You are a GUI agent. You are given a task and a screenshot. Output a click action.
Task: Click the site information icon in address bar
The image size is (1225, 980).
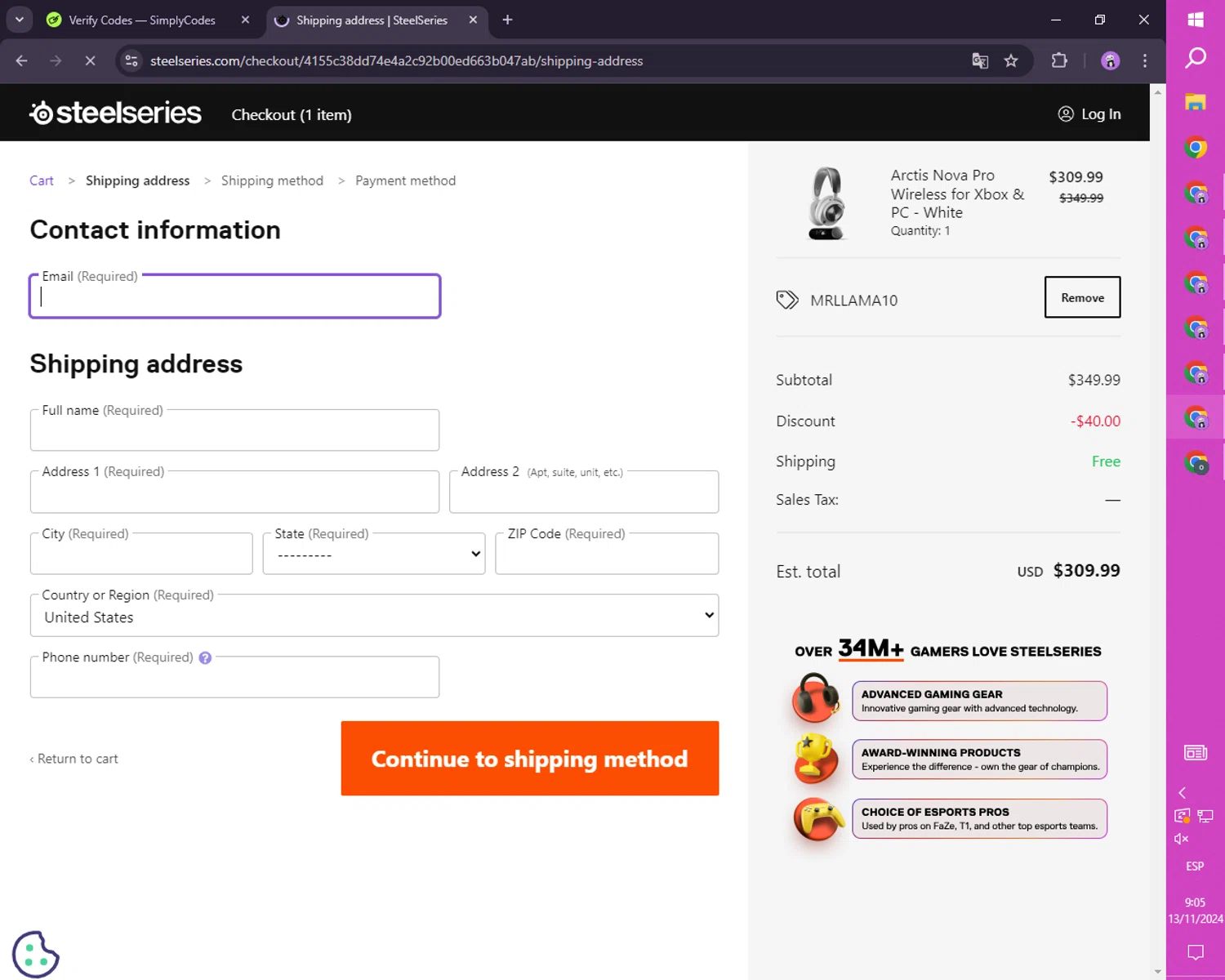pyautogui.click(x=131, y=60)
